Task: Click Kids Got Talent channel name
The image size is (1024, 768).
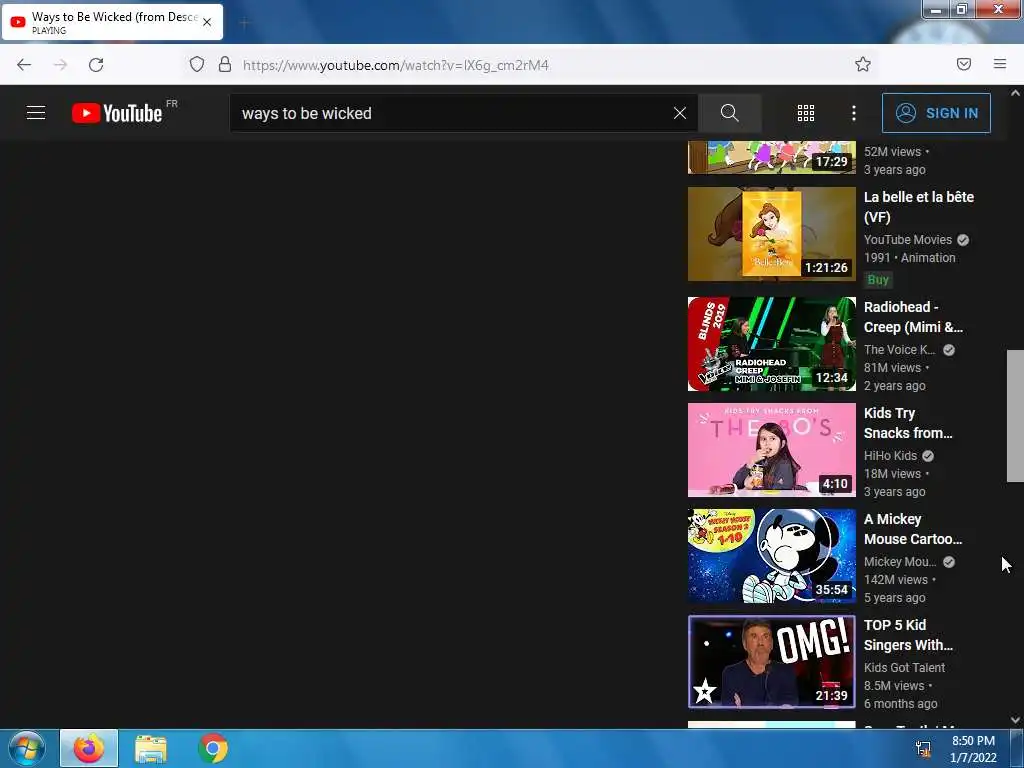Action: click(x=904, y=667)
